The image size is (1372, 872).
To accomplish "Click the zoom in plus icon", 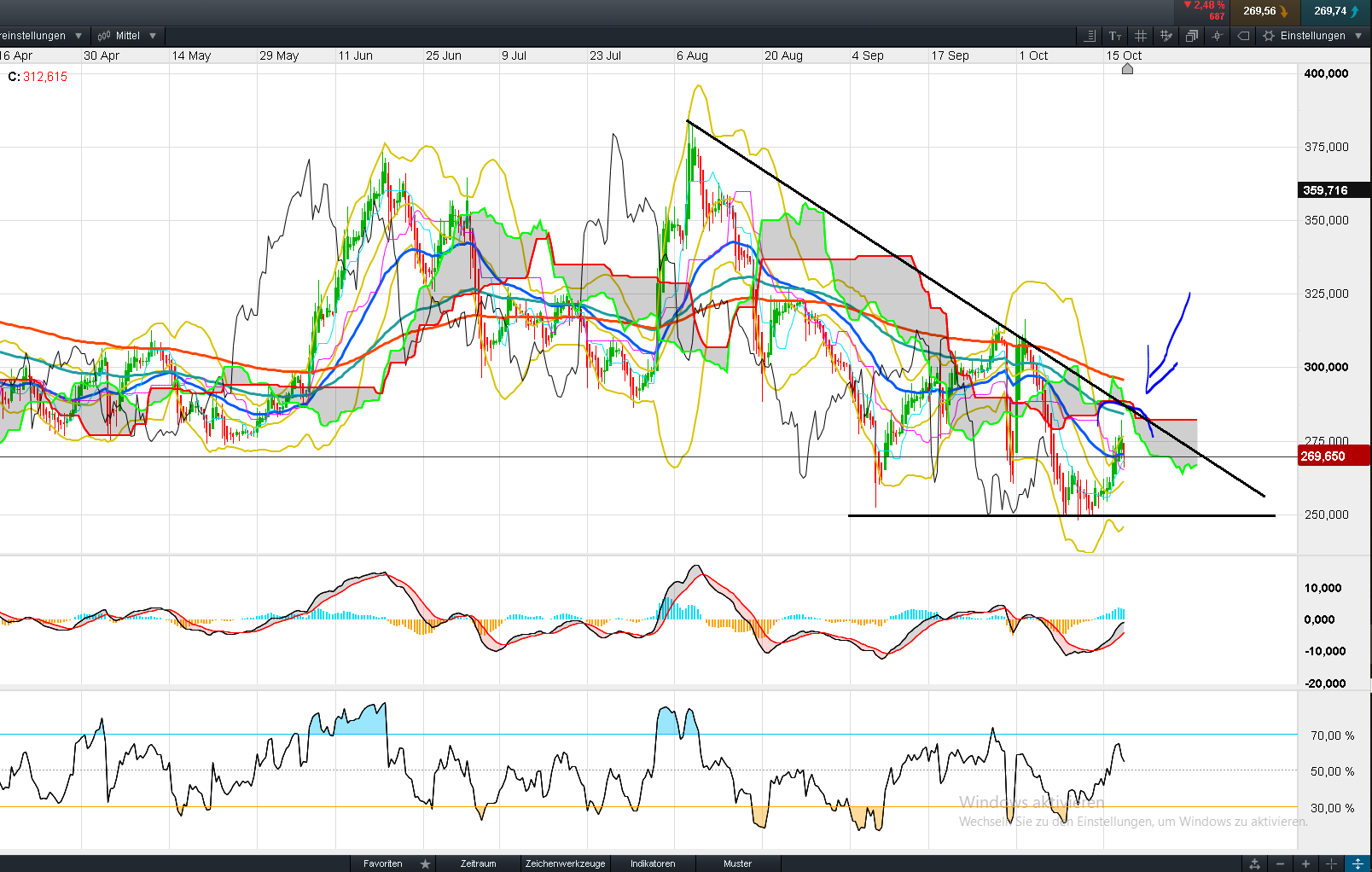I will (1305, 864).
